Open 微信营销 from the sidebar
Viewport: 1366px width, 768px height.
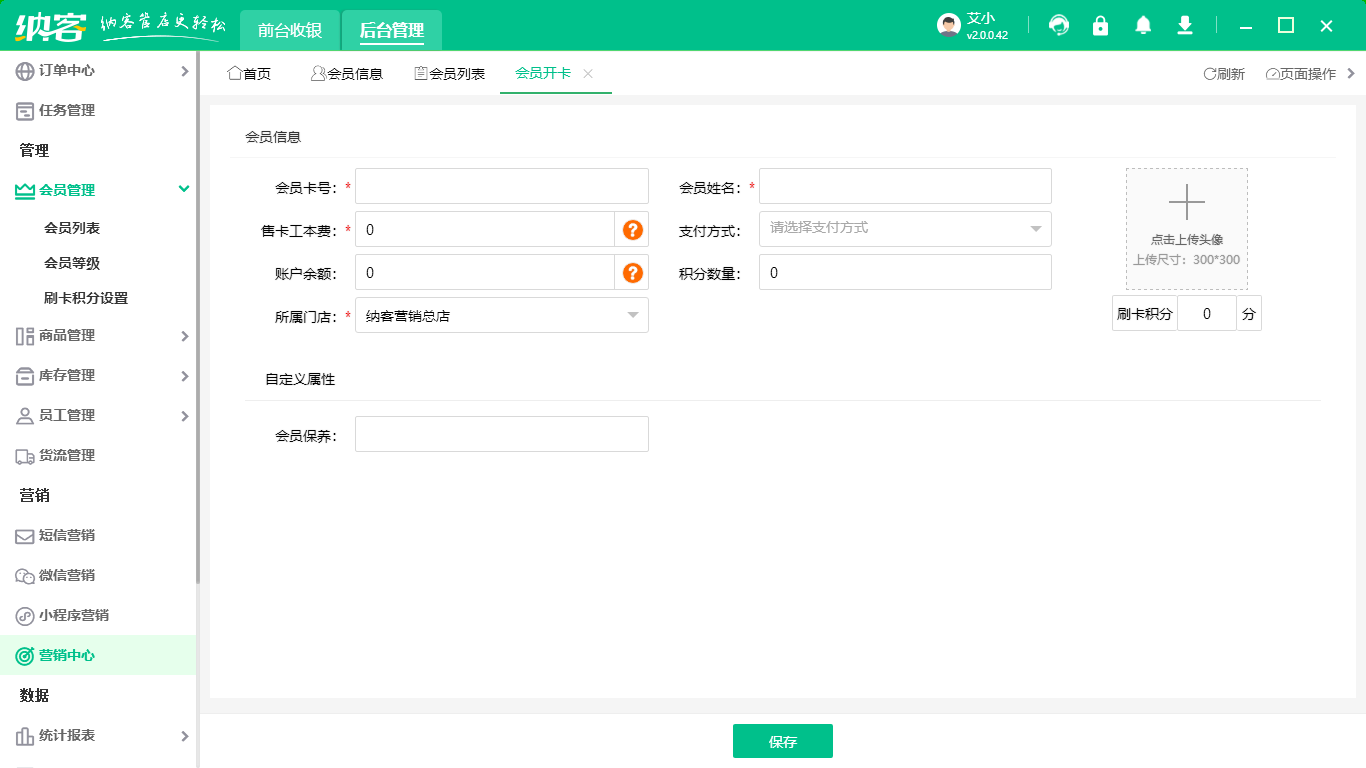67,575
